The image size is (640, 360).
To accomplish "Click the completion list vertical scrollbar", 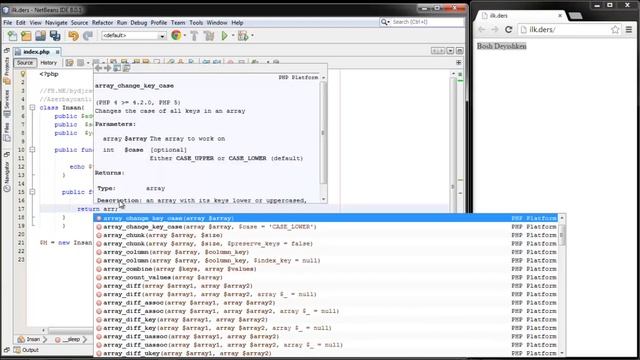I will (x=562, y=285).
